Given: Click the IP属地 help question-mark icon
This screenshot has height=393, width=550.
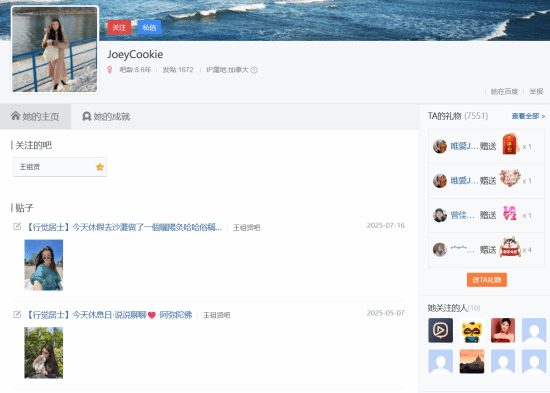Looking at the screenshot, I should [254, 70].
